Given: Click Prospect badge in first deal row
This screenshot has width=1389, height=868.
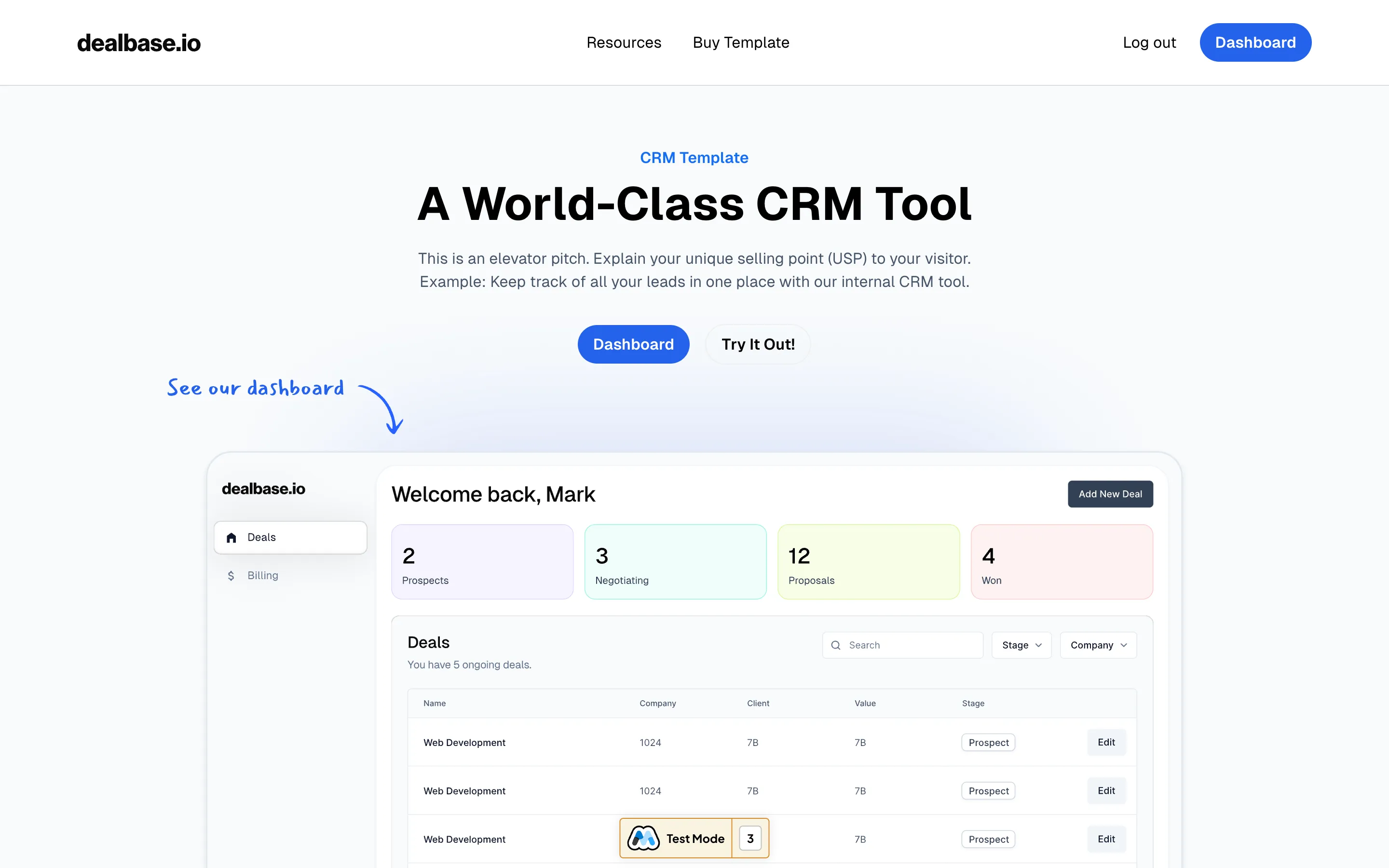Looking at the screenshot, I should tap(988, 742).
